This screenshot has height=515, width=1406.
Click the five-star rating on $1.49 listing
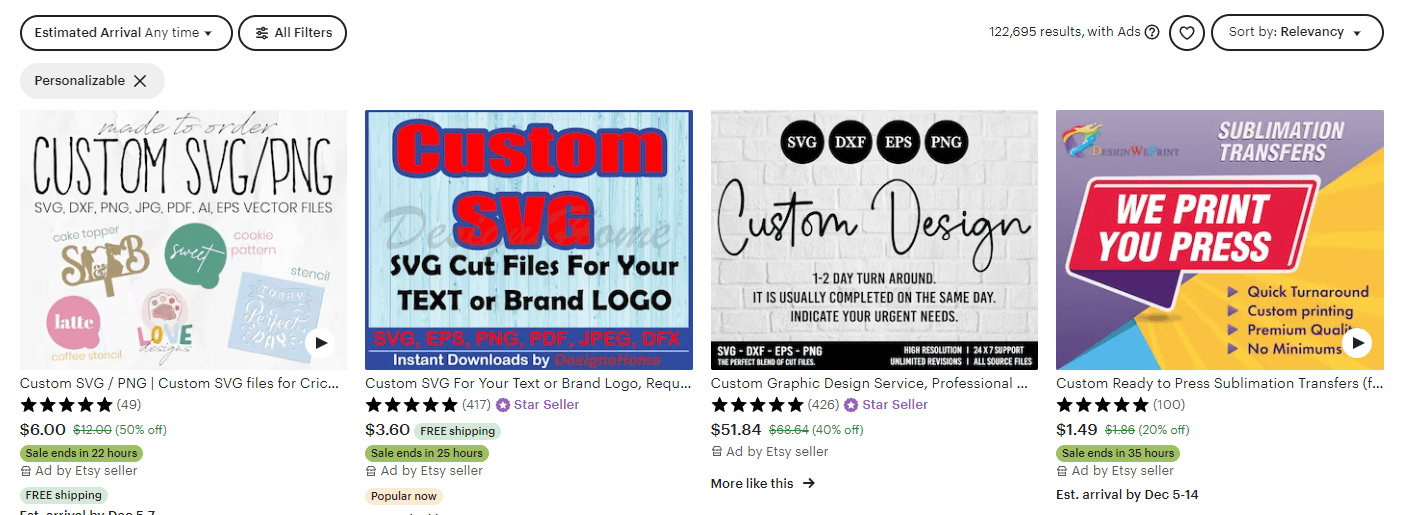point(1102,405)
